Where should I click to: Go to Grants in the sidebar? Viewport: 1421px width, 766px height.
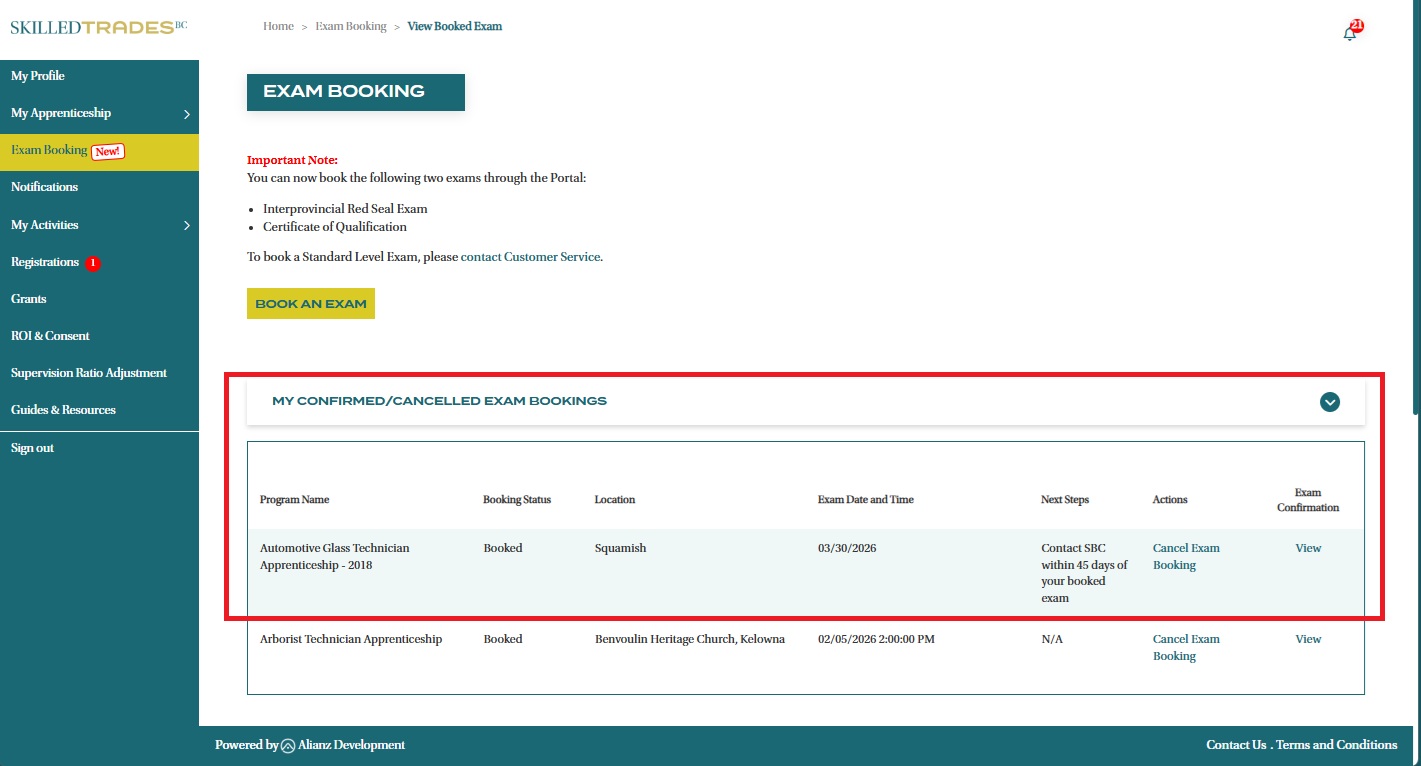pos(29,299)
